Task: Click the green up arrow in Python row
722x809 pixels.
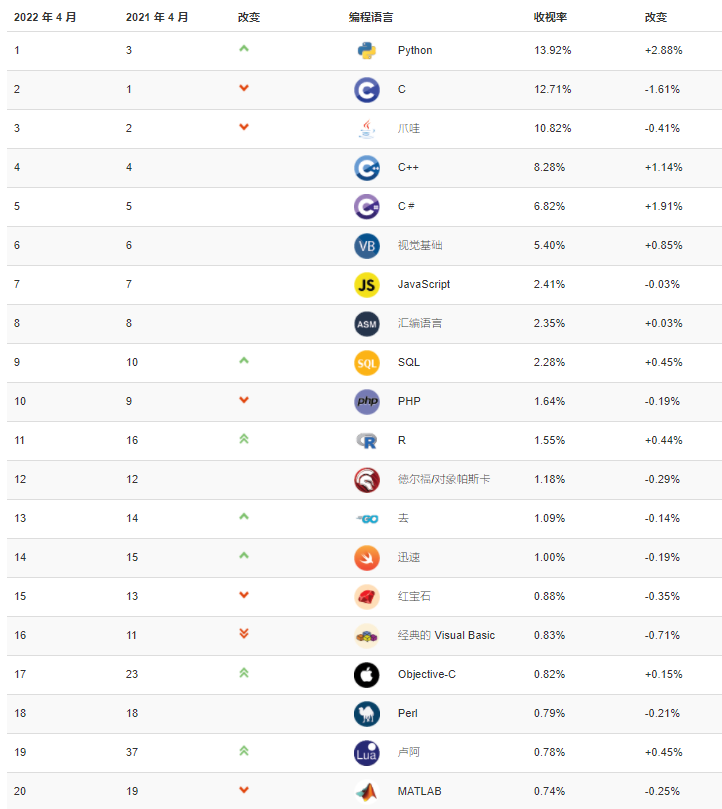Action: pos(244,49)
